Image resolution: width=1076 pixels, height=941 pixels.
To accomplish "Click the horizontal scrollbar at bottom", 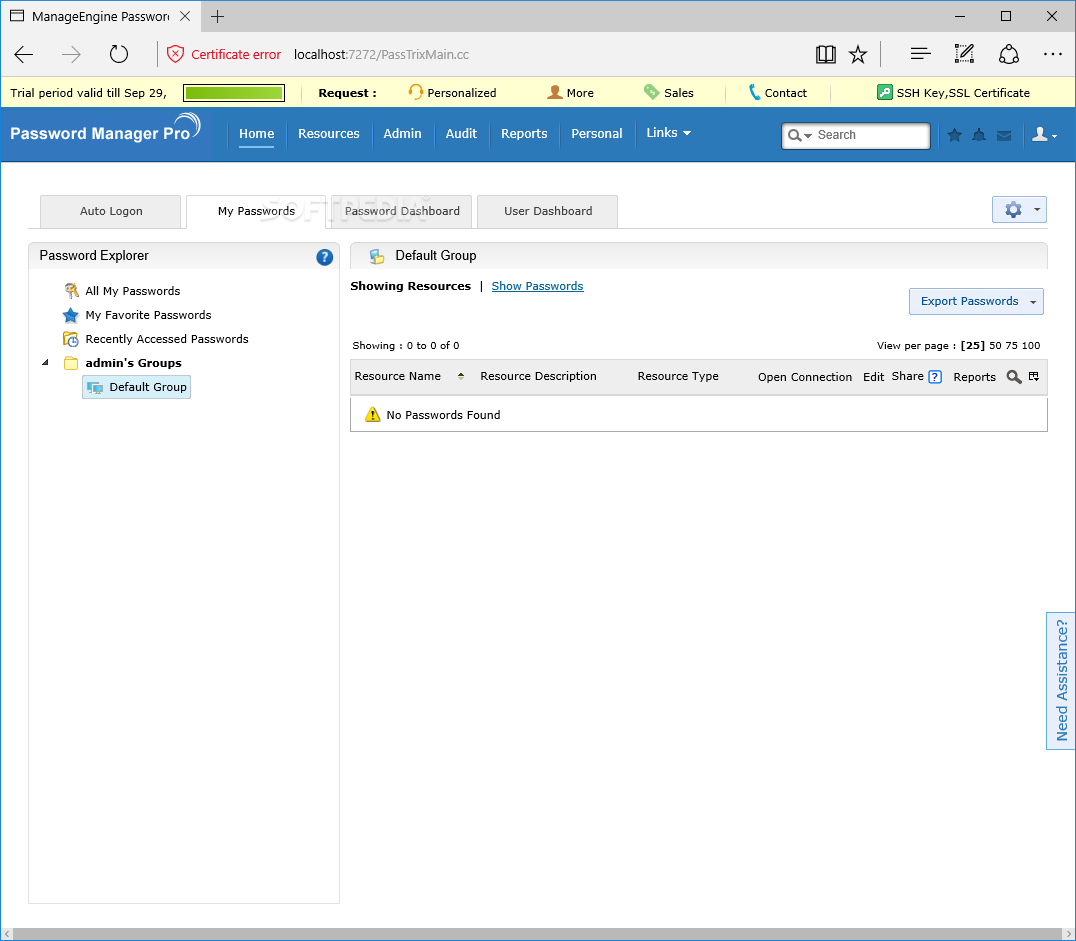I will (x=537, y=934).
